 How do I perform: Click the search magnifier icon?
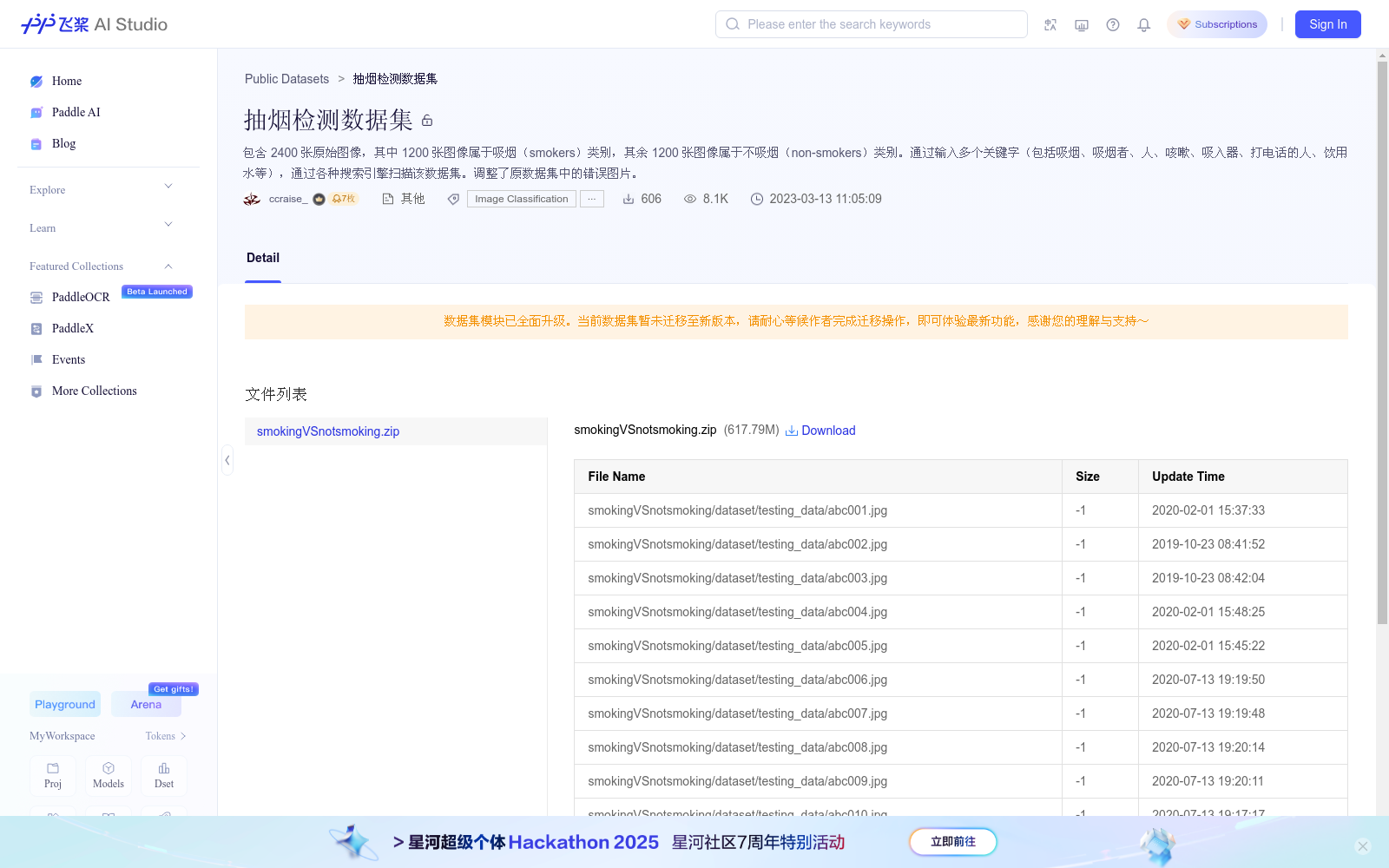733,24
